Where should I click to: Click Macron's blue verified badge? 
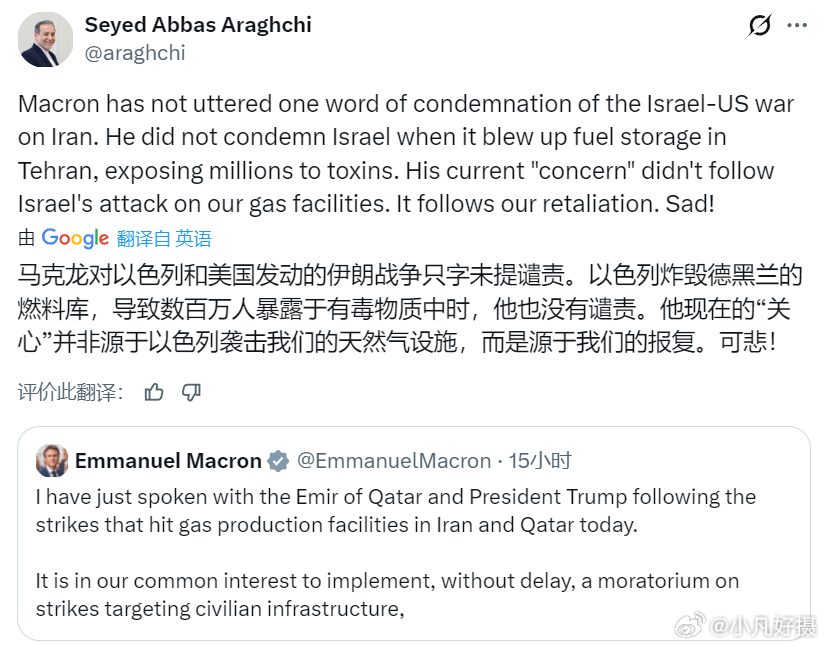(x=278, y=461)
